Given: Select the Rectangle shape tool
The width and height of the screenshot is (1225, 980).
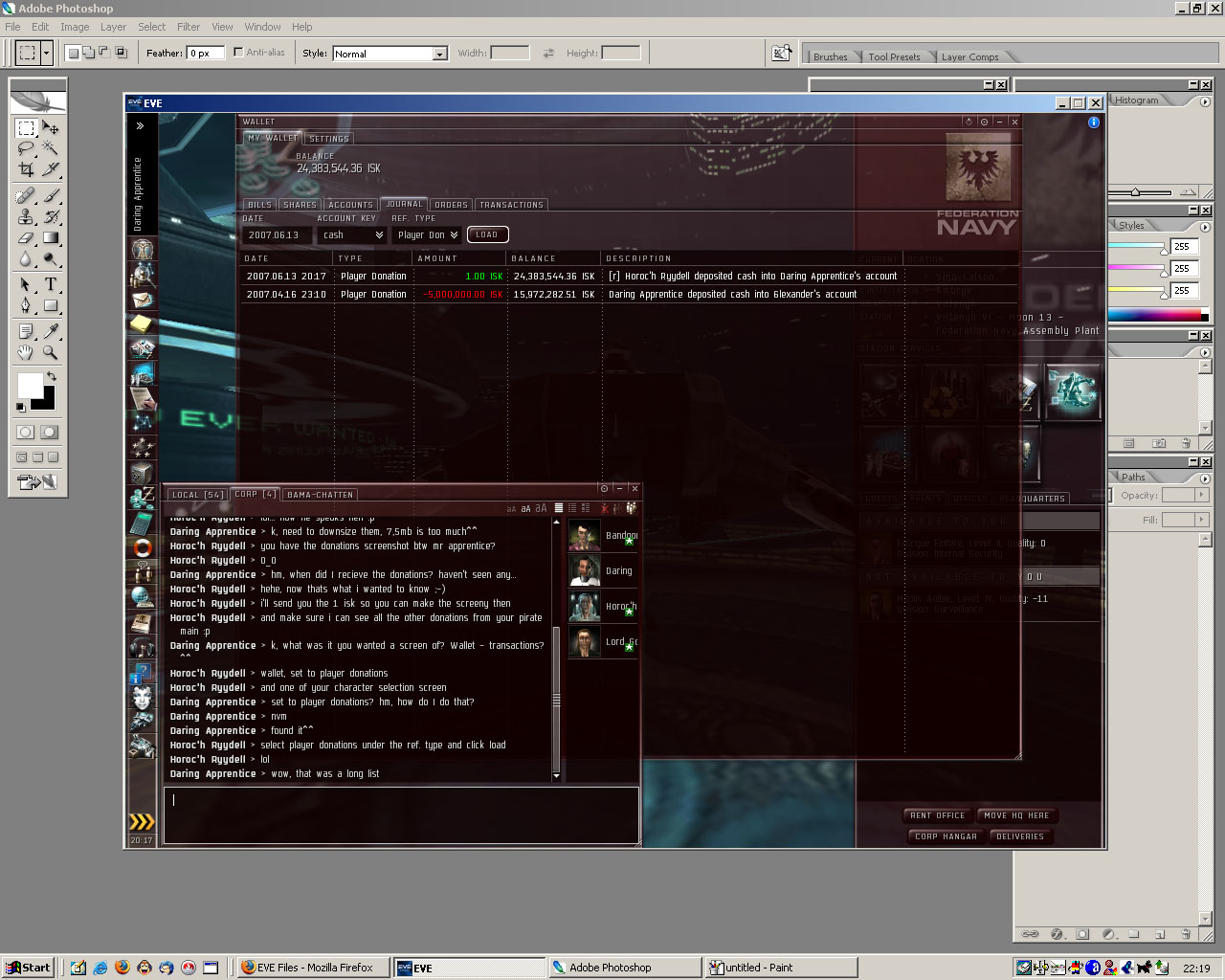Looking at the screenshot, I should 51,306.
